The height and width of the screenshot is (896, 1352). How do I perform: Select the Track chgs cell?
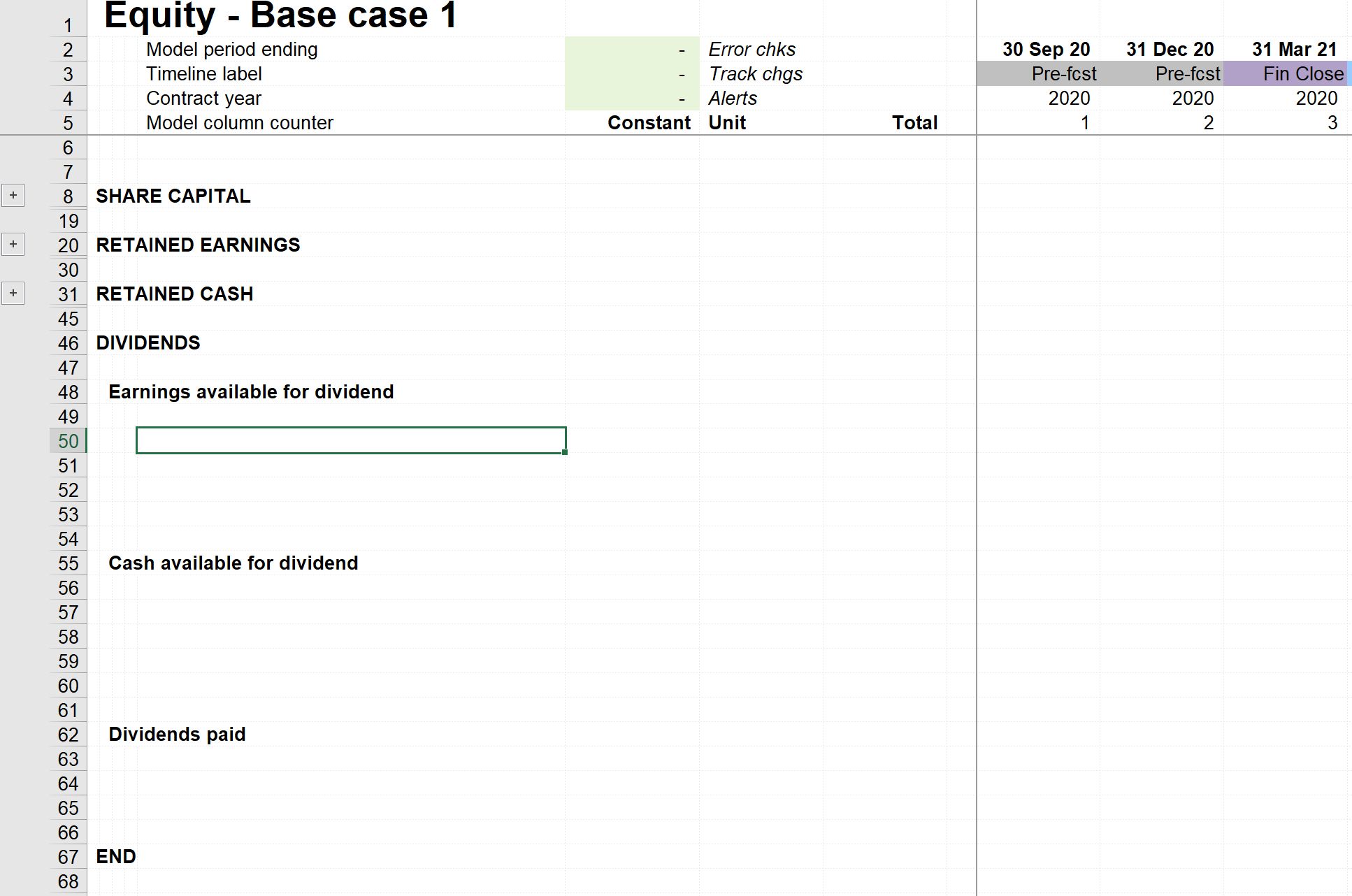[x=755, y=74]
